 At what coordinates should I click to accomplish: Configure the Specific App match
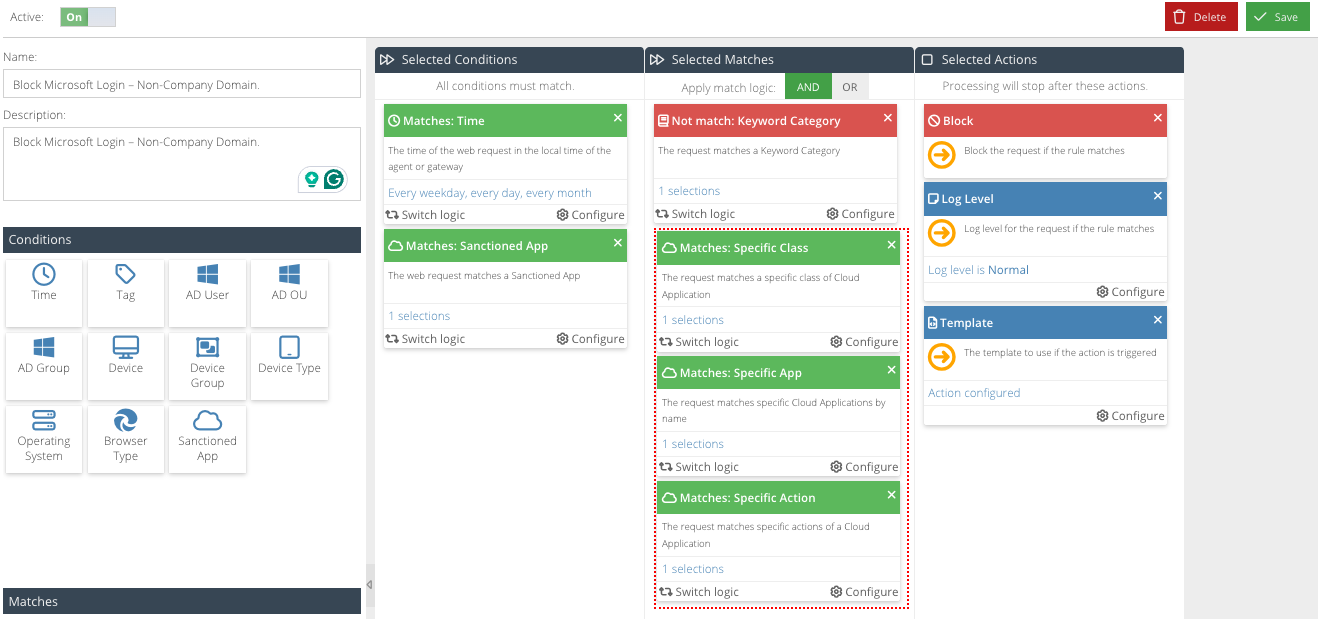pyautogui.click(x=864, y=467)
